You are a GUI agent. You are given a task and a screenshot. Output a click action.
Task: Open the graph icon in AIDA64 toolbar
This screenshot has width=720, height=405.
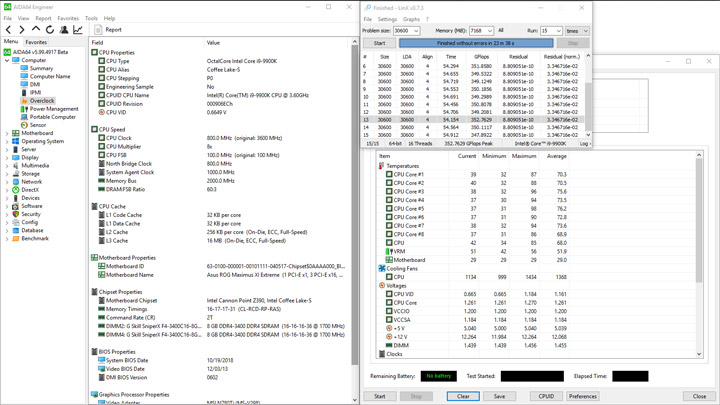click(78, 30)
